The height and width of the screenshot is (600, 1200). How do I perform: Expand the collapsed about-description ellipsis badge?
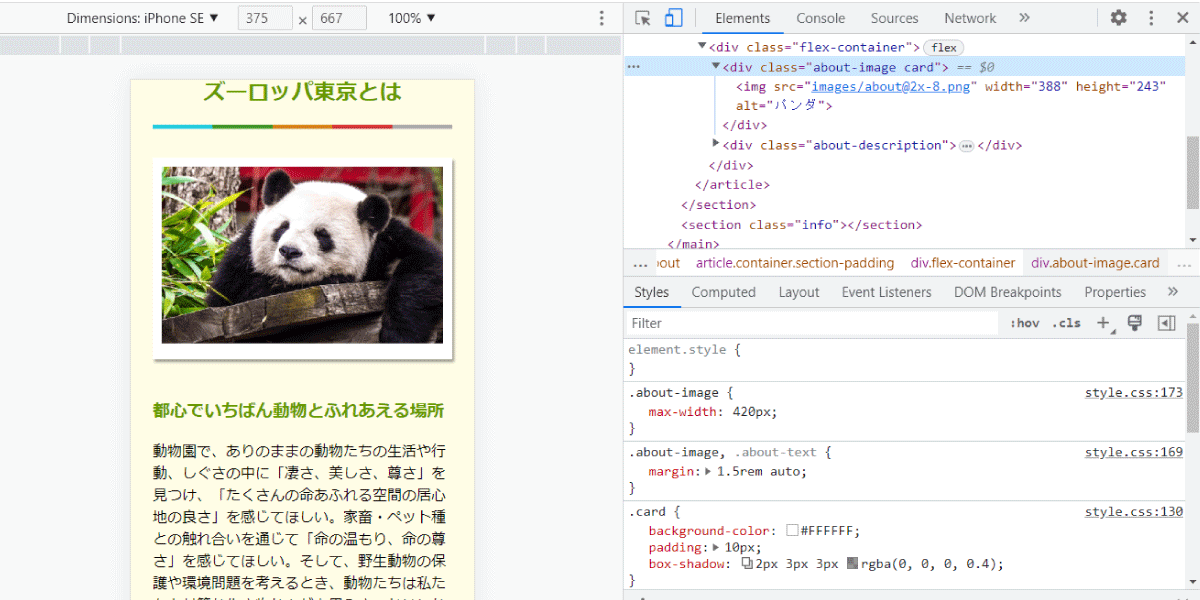(x=966, y=146)
